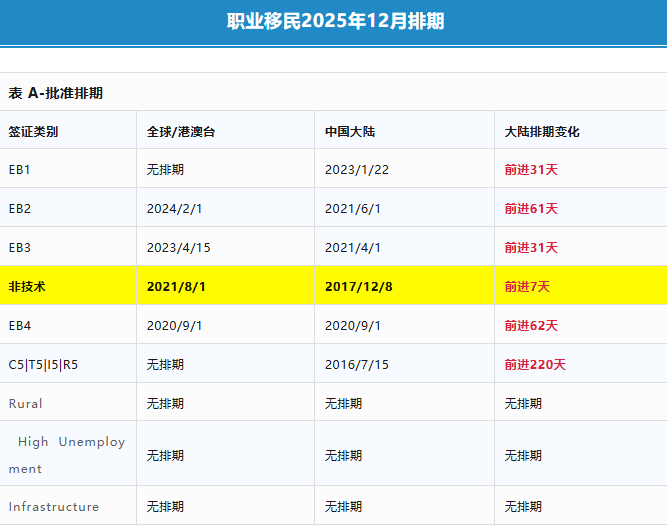Click the 大陆排期变化 column header
The height and width of the screenshot is (526, 667).
pos(542,132)
